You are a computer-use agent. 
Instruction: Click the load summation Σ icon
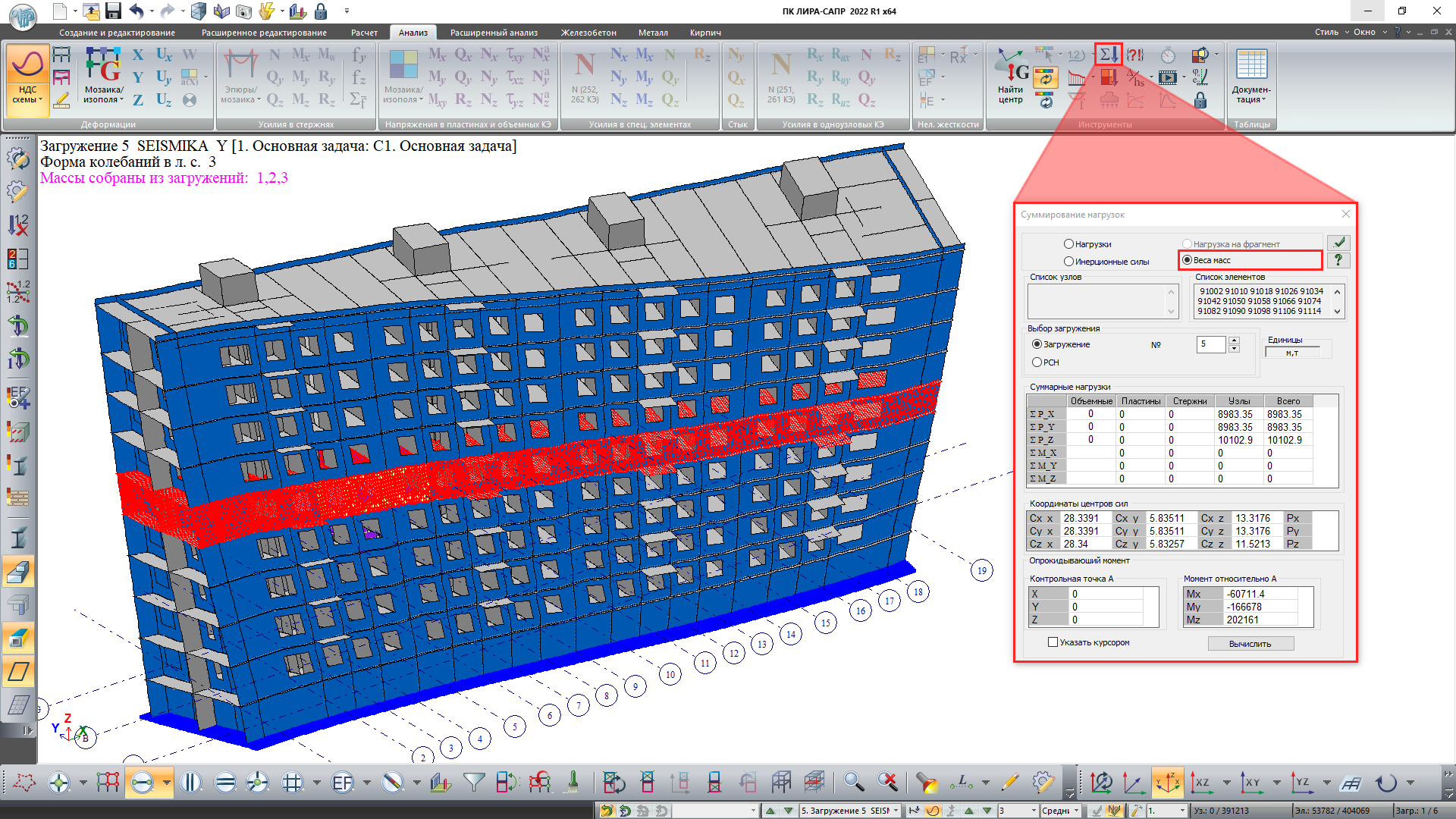pyautogui.click(x=1109, y=55)
